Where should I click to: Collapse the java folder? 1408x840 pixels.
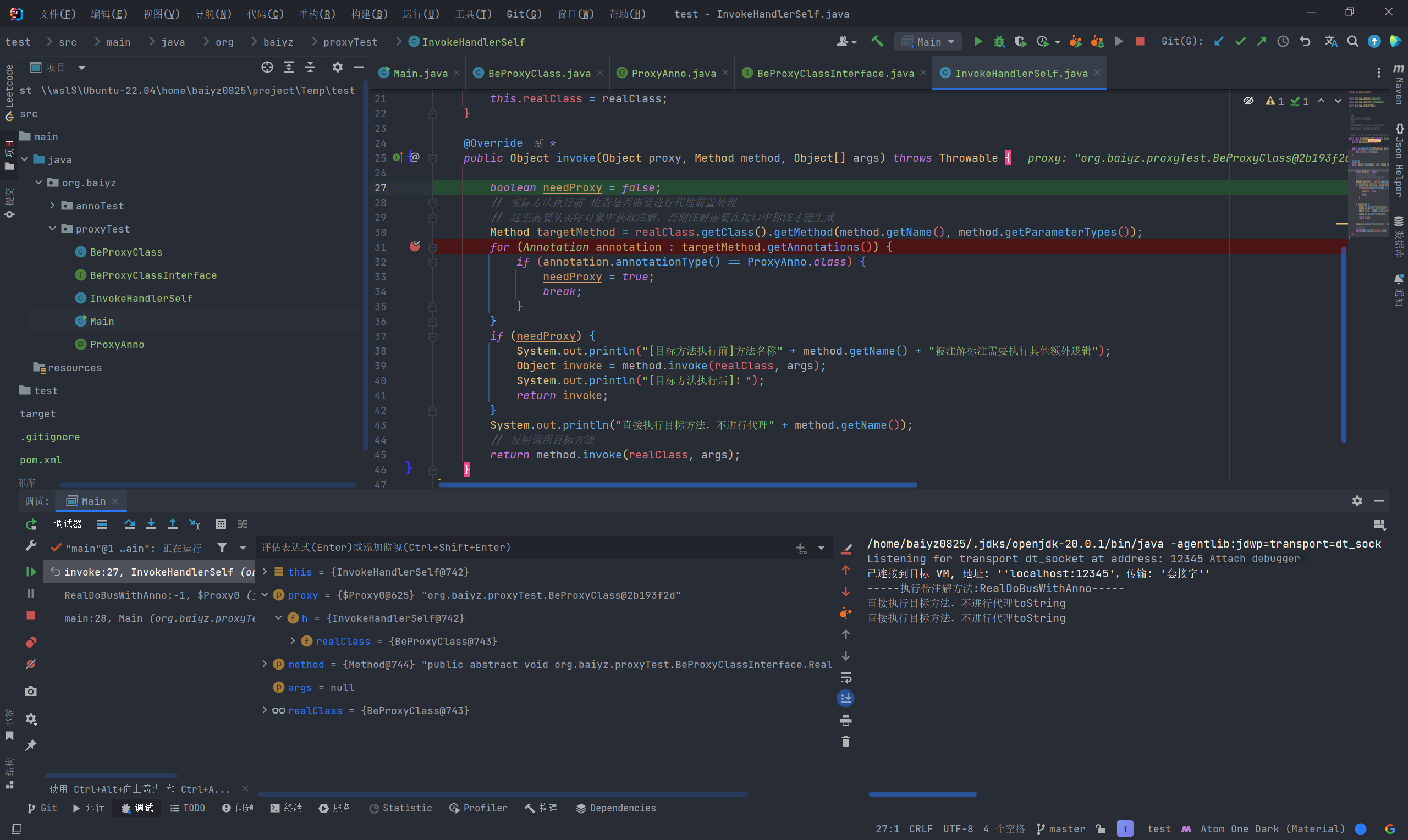point(25,159)
